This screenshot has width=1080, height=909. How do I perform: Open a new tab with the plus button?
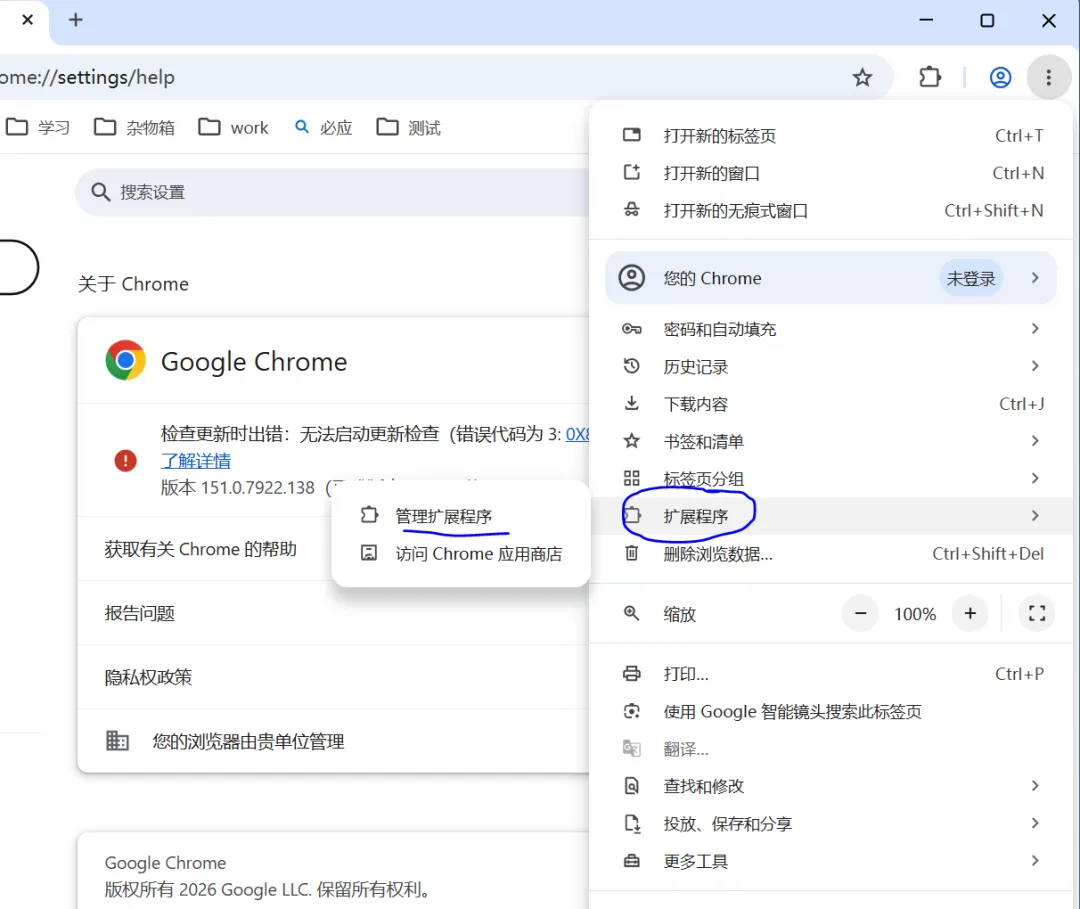(x=76, y=20)
